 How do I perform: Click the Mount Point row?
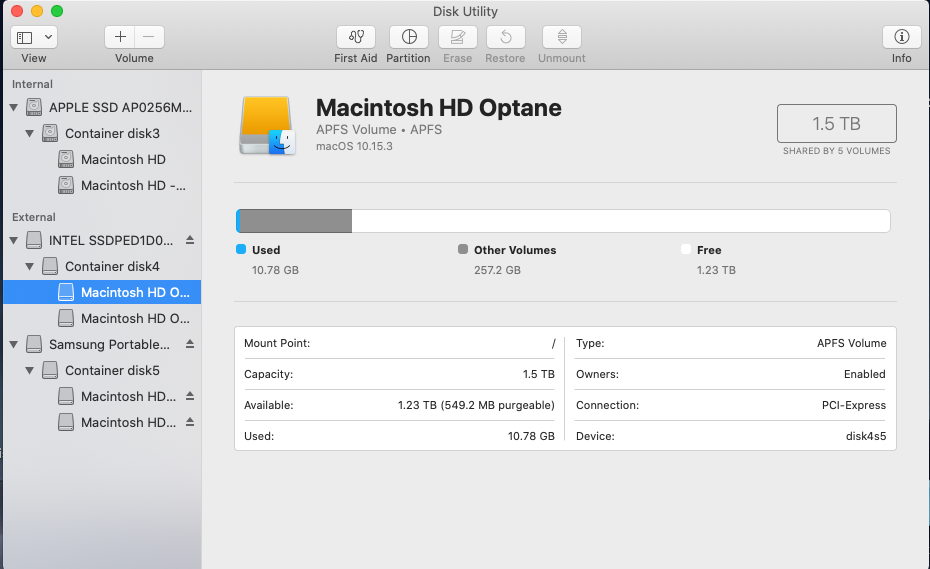click(399, 343)
